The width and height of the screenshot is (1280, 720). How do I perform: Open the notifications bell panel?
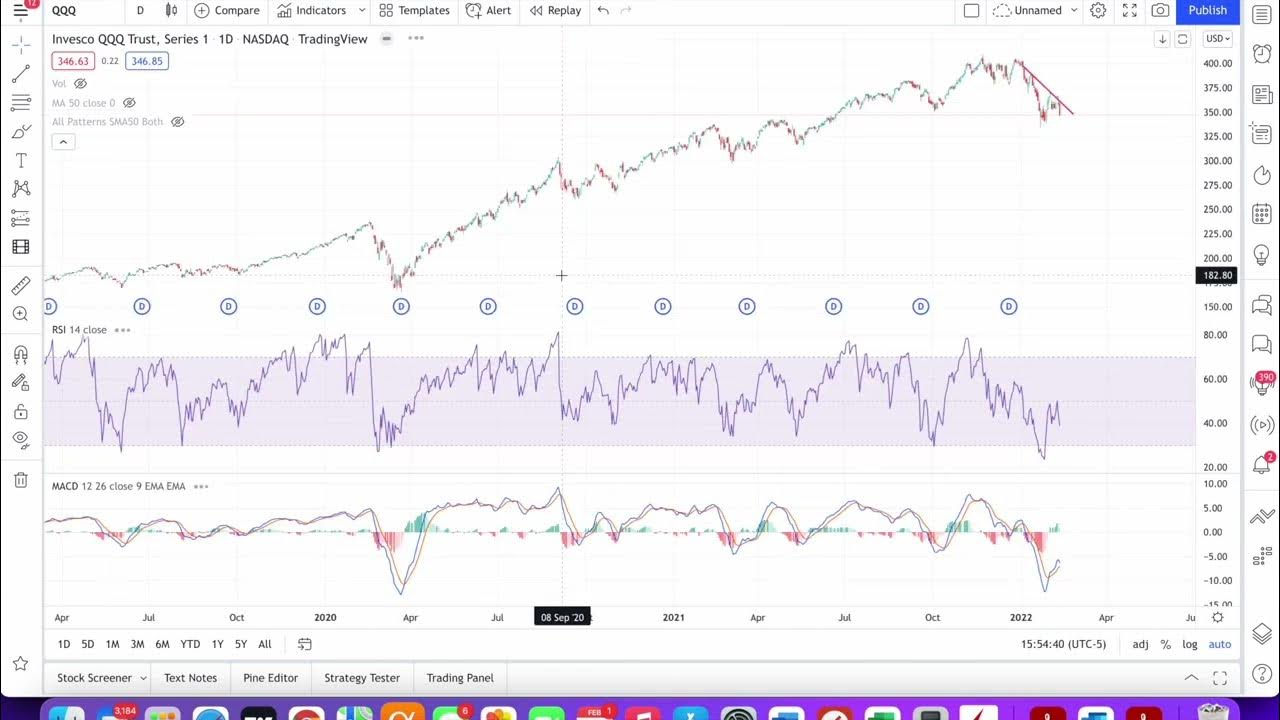pos(1262,466)
